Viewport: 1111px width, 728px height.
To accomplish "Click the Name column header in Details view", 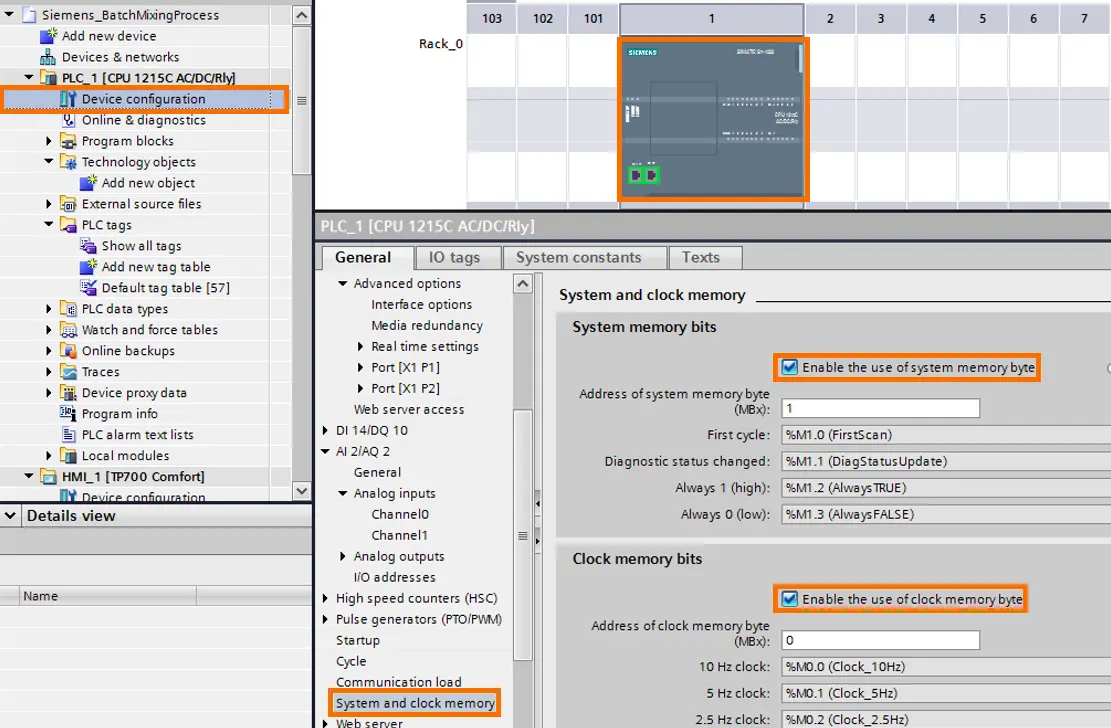I will [108, 596].
